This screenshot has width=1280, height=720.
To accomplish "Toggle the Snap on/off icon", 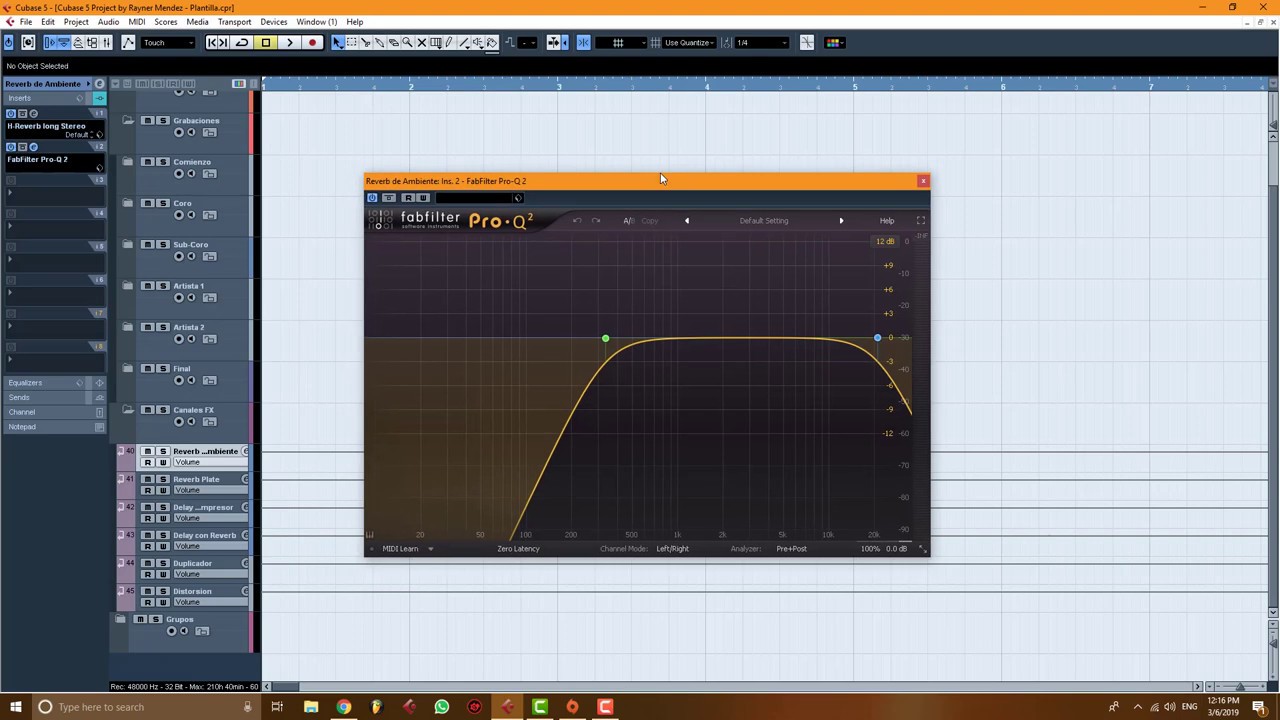I will tap(583, 42).
